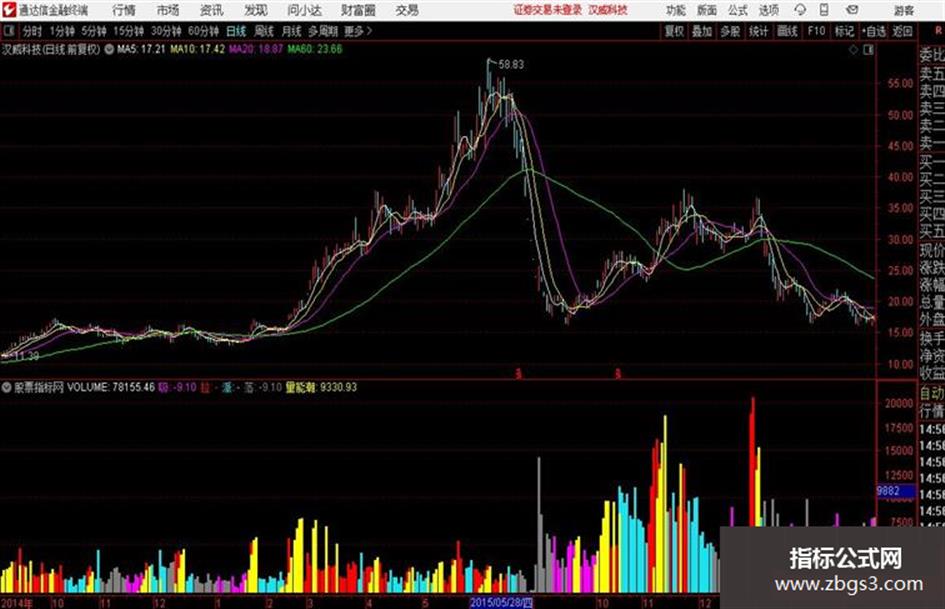The height and width of the screenshot is (609, 945).
Task: Open the volume indicator dropdown arrow
Action: (7, 387)
